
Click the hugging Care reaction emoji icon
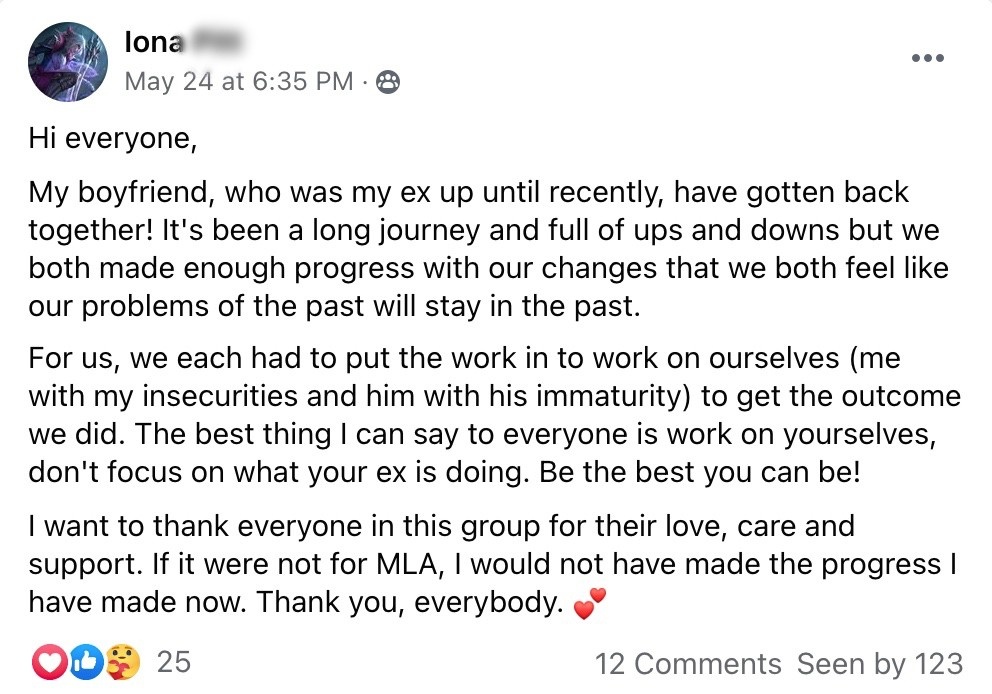(122, 662)
